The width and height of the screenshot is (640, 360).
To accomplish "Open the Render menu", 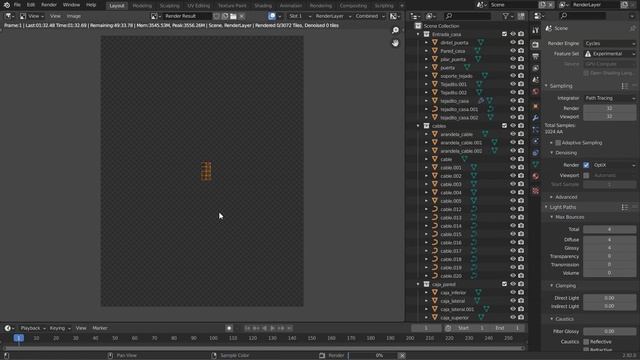I will (49, 5).
